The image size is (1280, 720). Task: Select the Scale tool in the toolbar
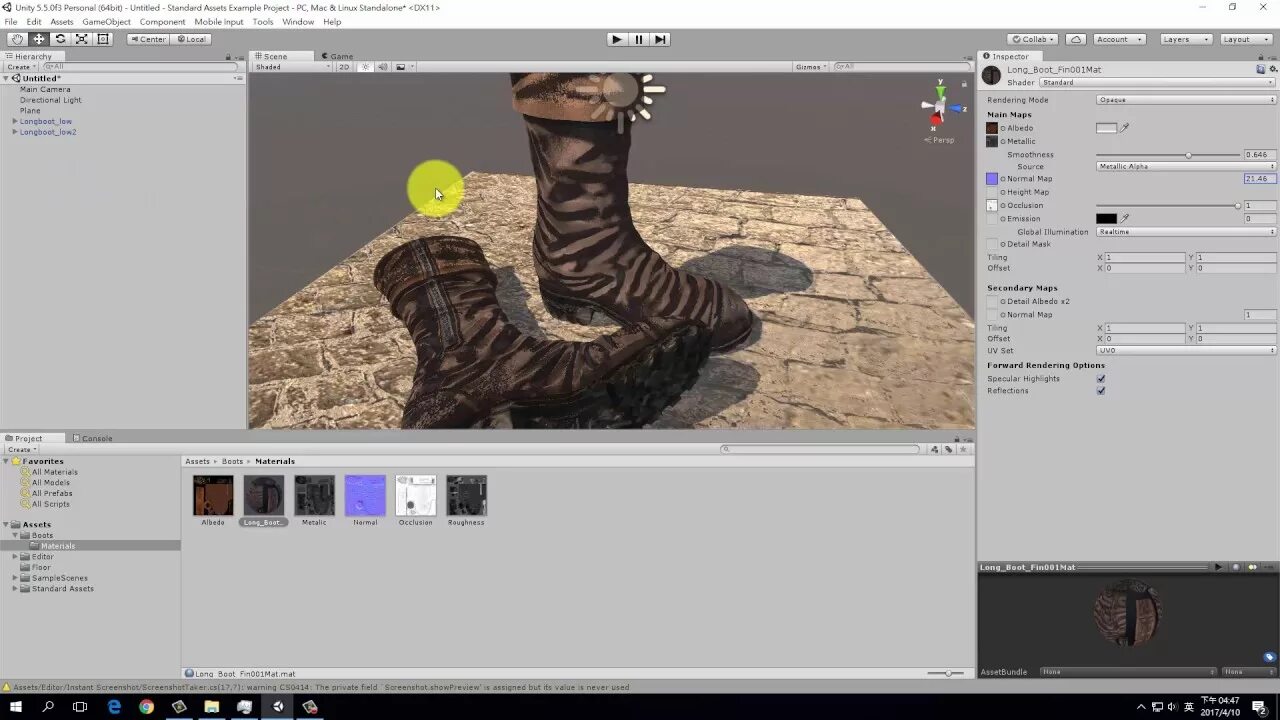point(81,39)
